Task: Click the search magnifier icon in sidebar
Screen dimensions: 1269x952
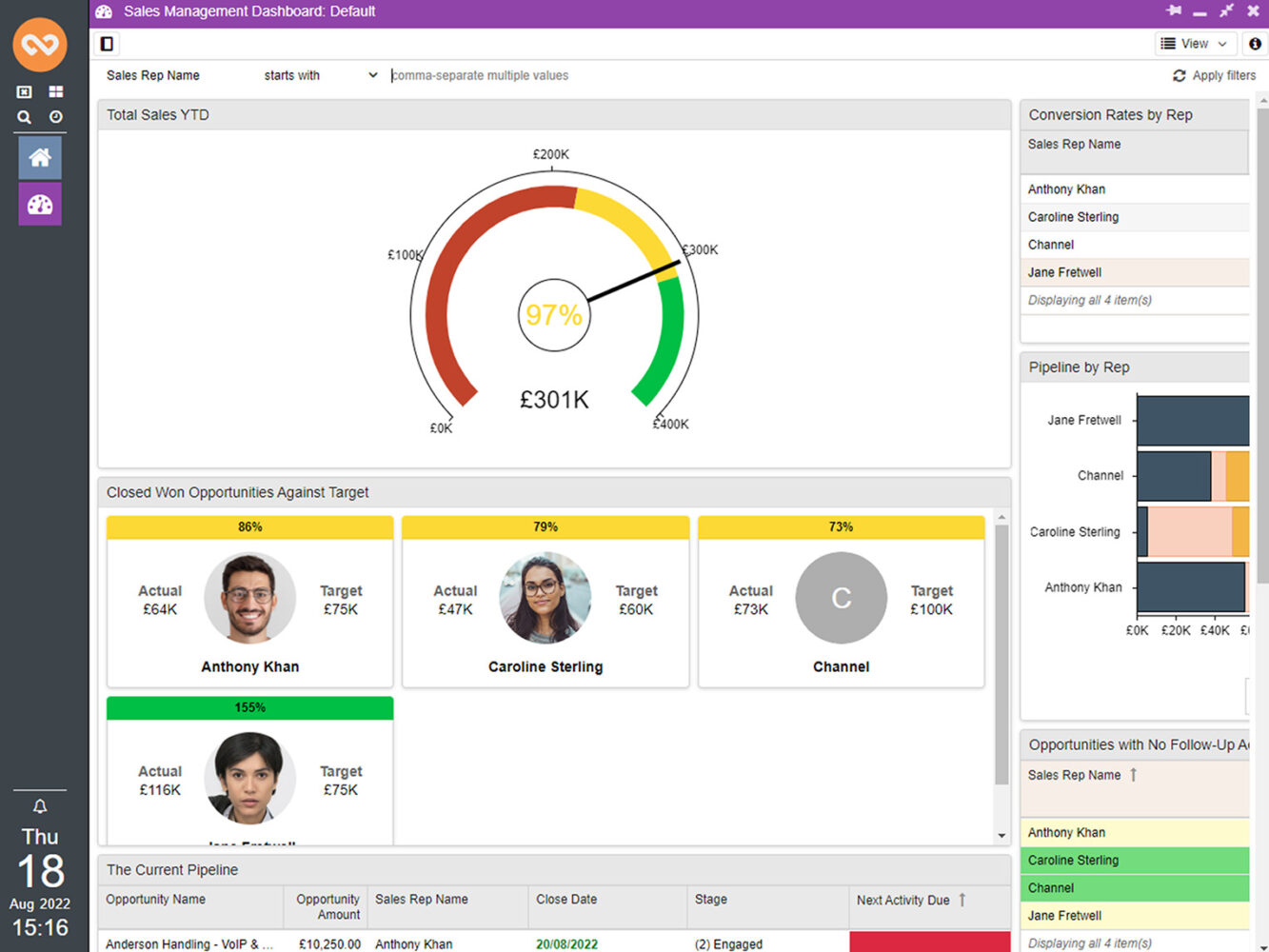Action: (25, 117)
